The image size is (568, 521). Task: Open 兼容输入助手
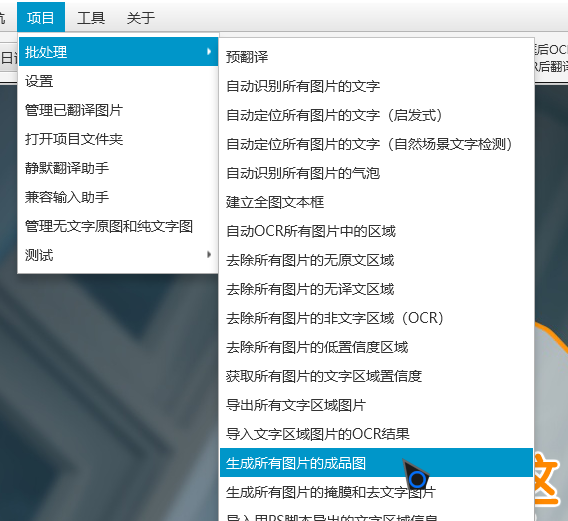pos(118,197)
